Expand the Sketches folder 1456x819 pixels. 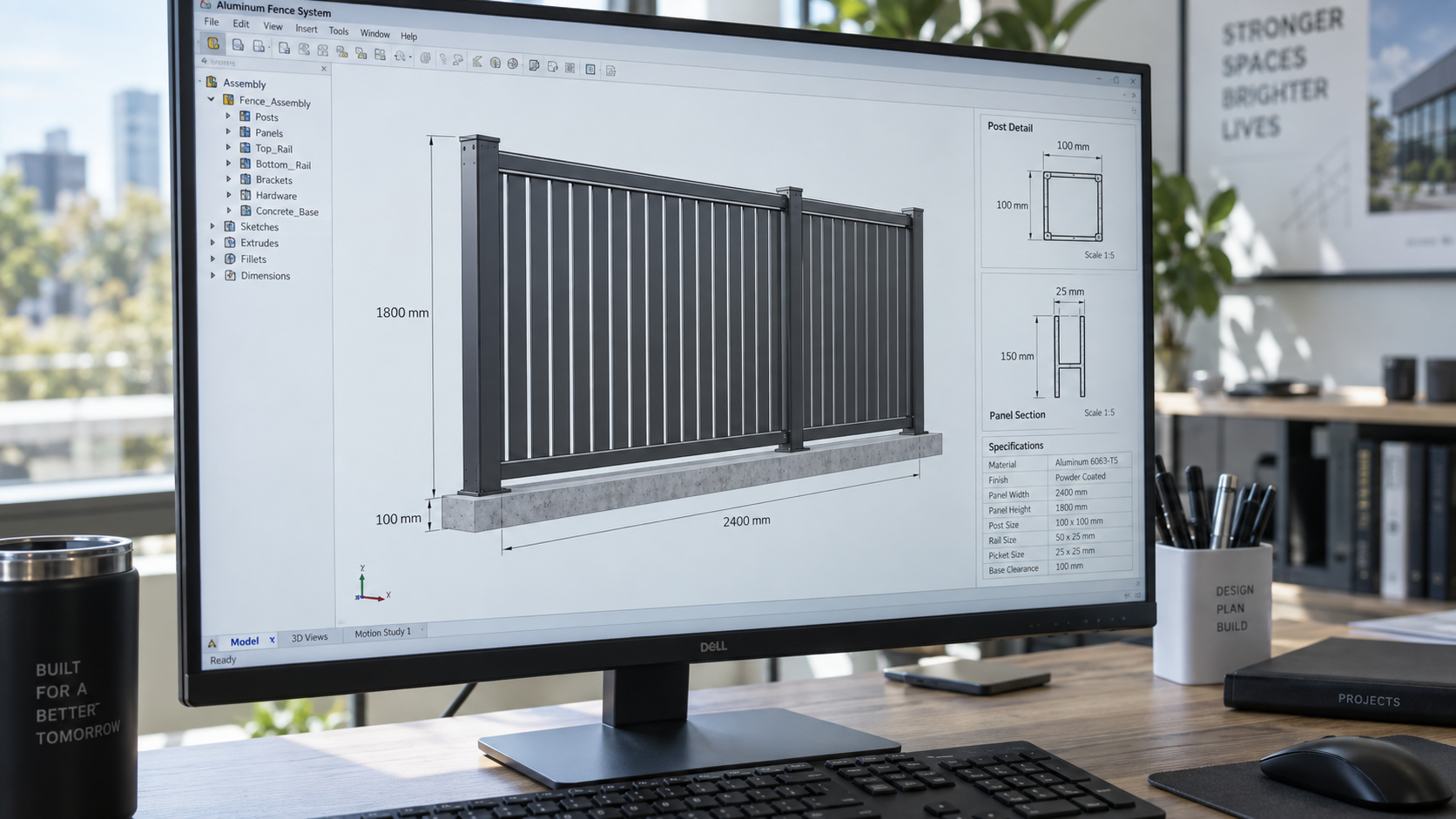coord(212,225)
